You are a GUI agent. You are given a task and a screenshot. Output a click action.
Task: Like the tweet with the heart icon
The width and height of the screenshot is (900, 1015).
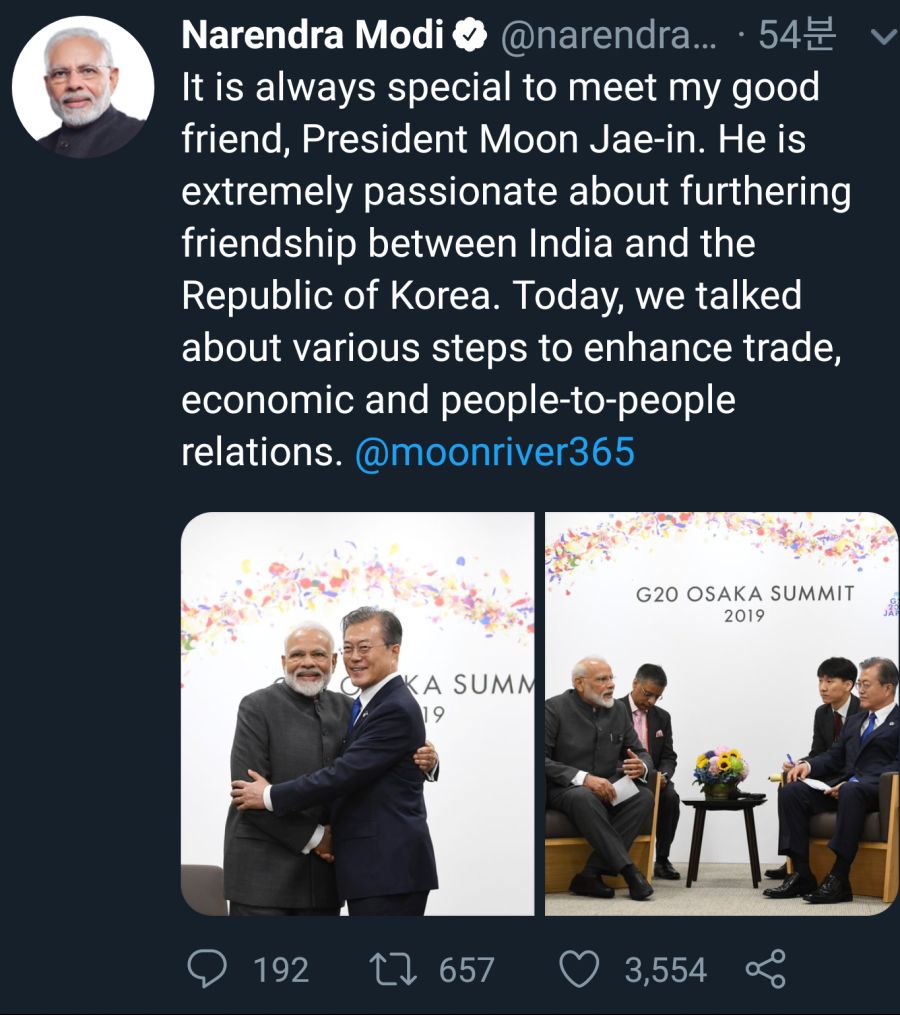coord(580,969)
